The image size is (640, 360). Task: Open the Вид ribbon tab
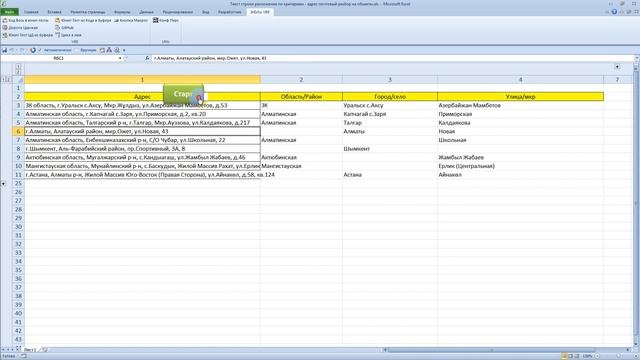[x=205, y=12]
